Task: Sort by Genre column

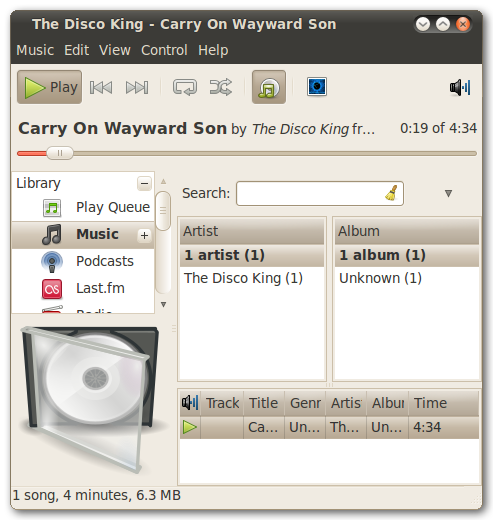Action: [x=305, y=403]
